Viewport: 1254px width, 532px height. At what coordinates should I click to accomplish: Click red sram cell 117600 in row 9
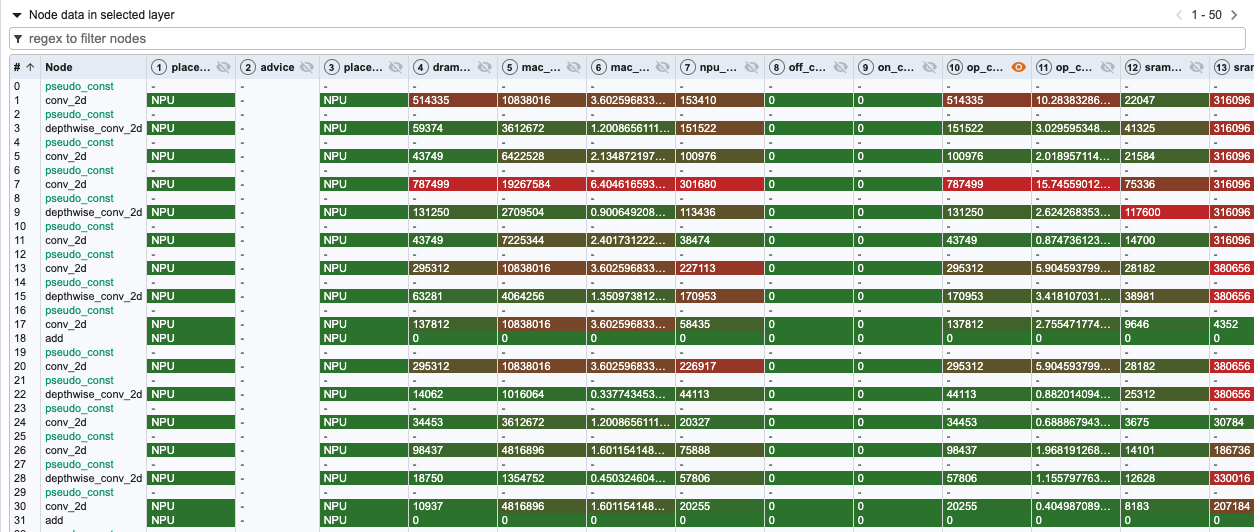click(x=1166, y=212)
